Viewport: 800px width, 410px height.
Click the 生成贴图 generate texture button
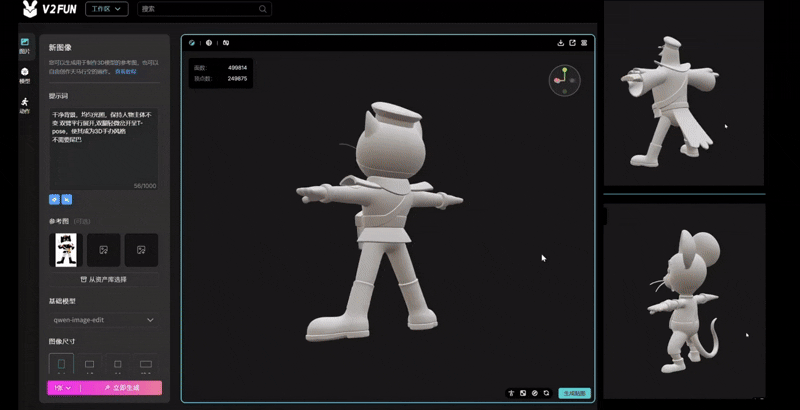(x=574, y=393)
